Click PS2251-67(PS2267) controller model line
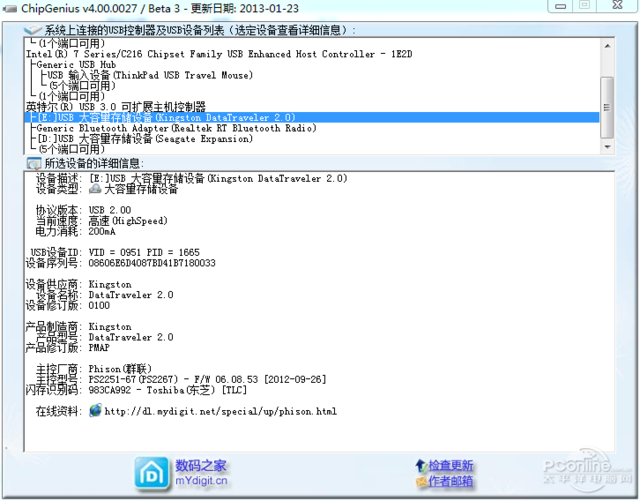This screenshot has width=640, height=501. point(207,379)
